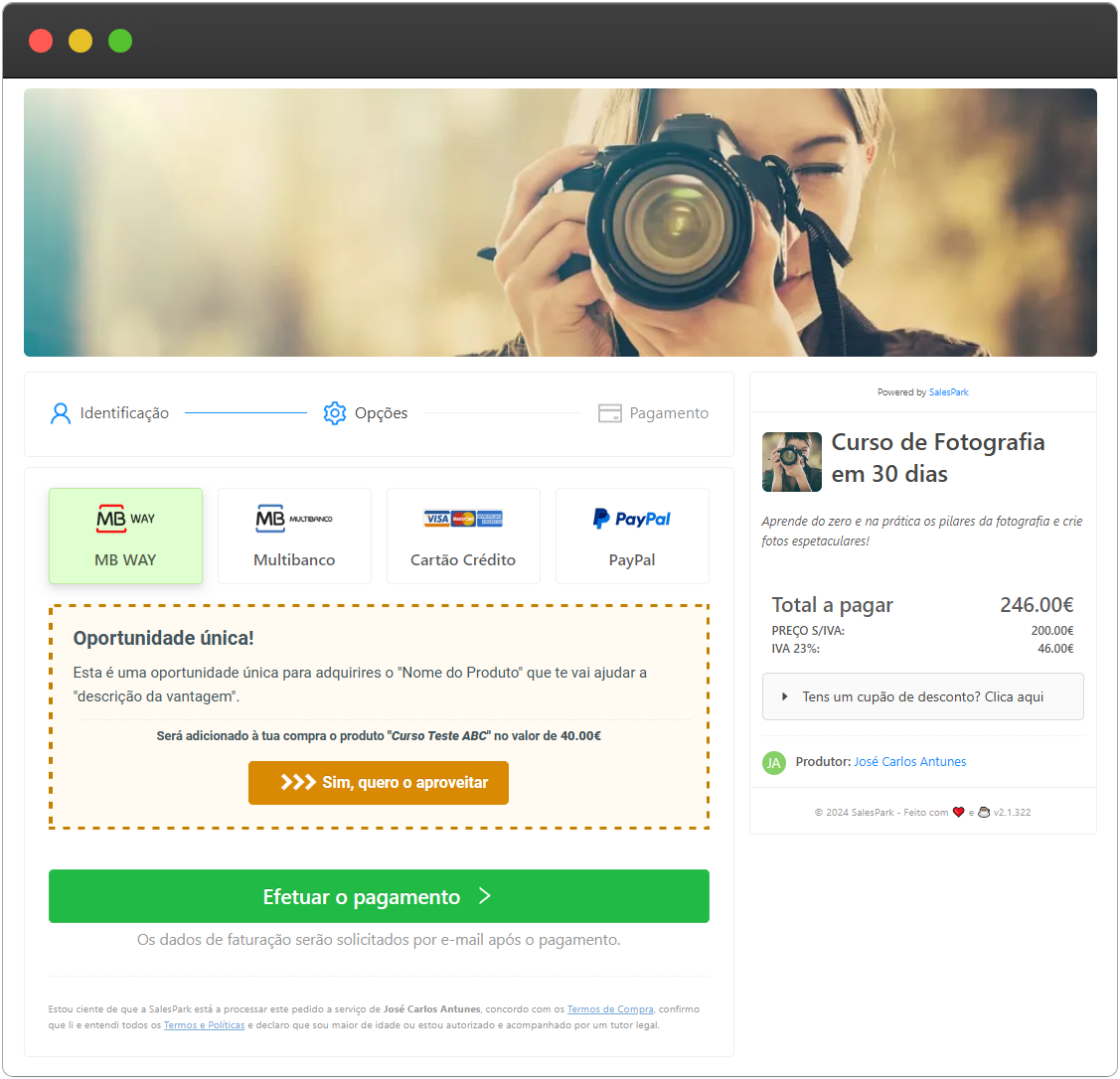The width and height of the screenshot is (1120, 1079).
Task: Click the JA producer avatar
Action: (x=773, y=762)
